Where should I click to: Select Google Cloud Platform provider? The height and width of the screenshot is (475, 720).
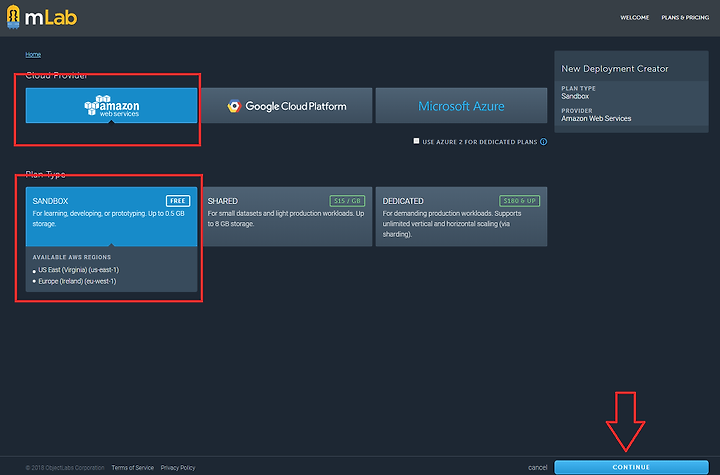pos(287,106)
